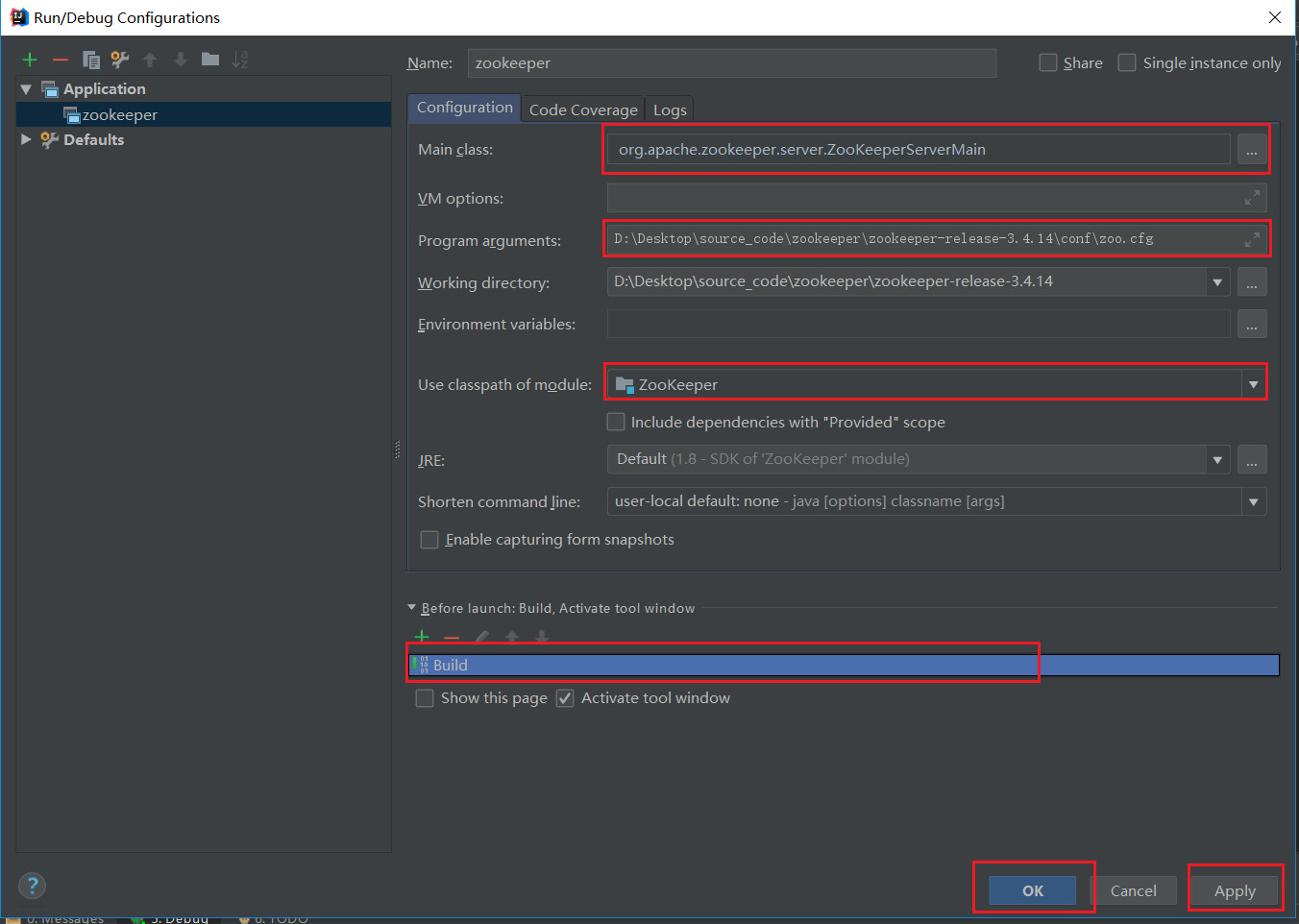Image resolution: width=1299 pixels, height=924 pixels.
Task: Move configuration up with the arrow icon
Action: (x=150, y=60)
